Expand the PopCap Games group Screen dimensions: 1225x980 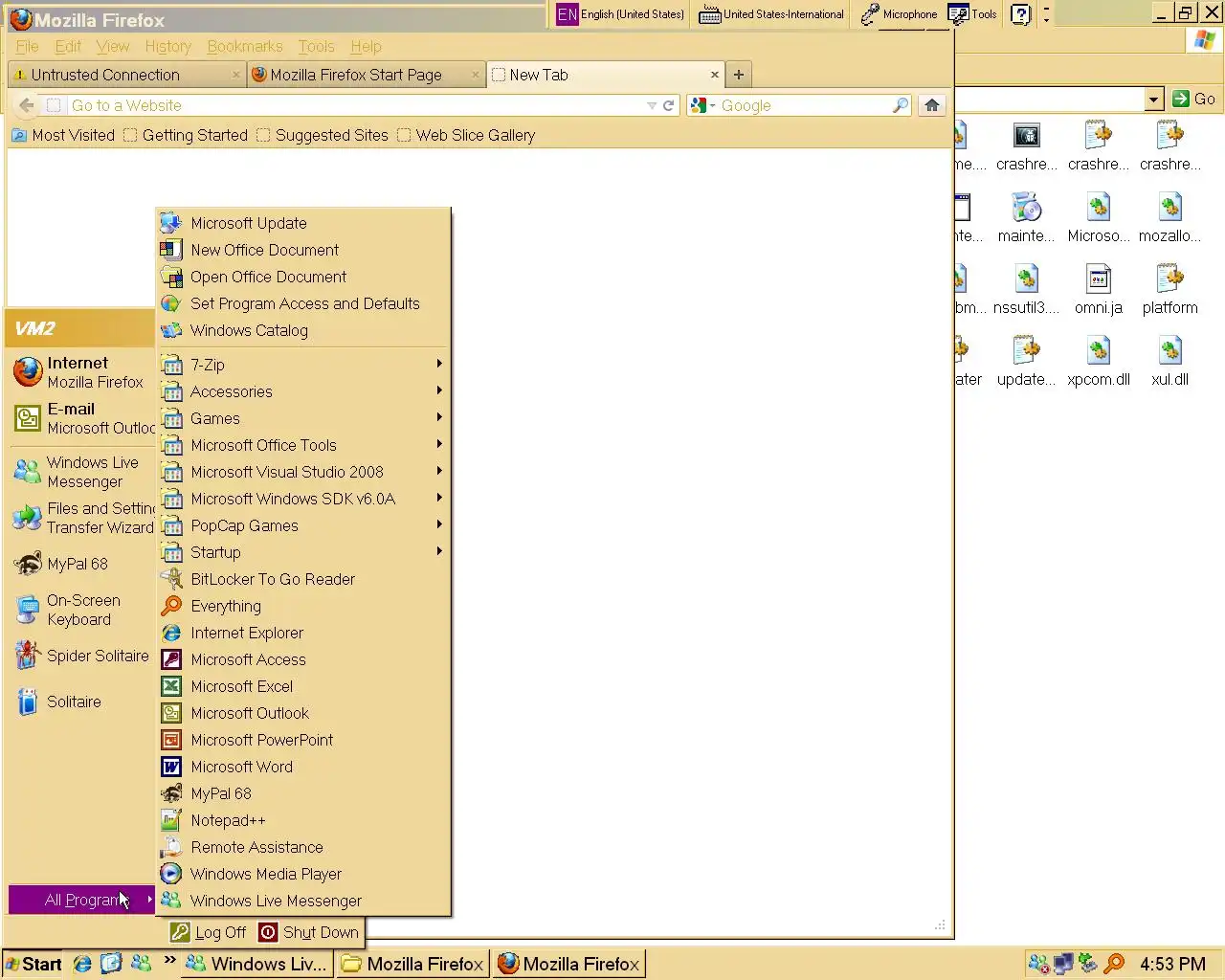302,525
